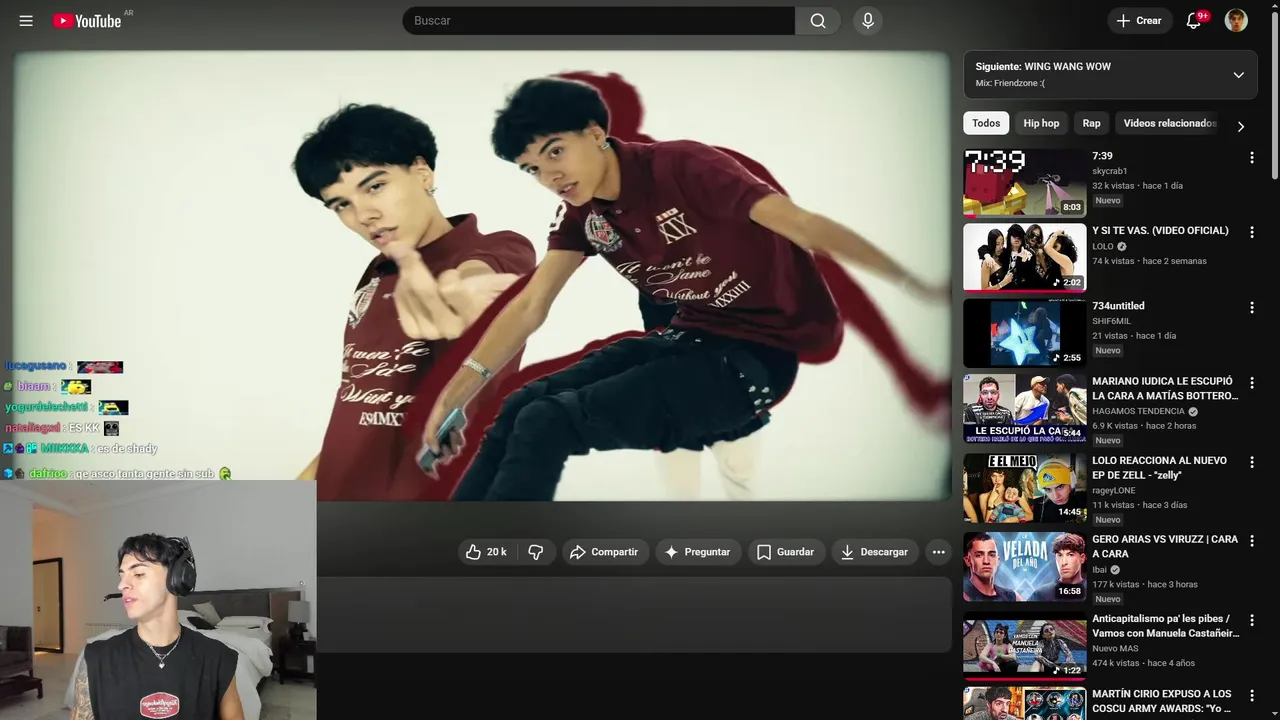Open LOLO REACCIONA video thumbnail
This screenshot has width=1280, height=720.
[x=1024, y=488]
